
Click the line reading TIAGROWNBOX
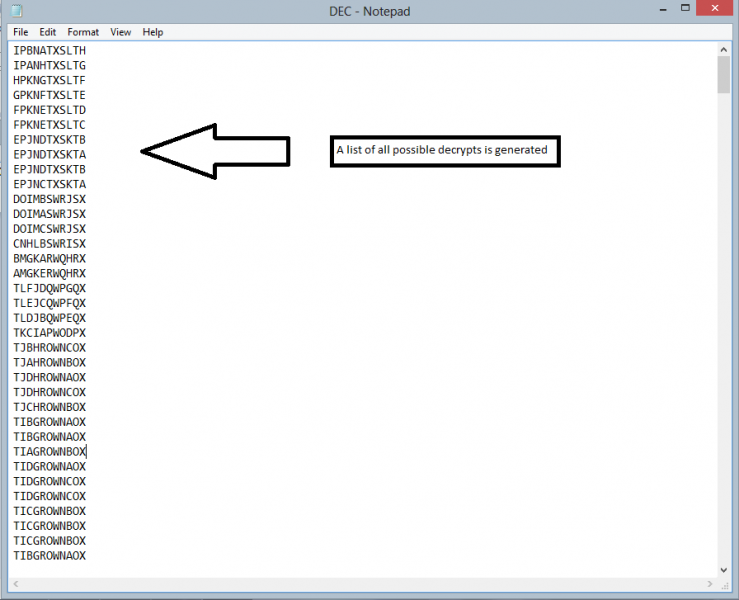50,451
